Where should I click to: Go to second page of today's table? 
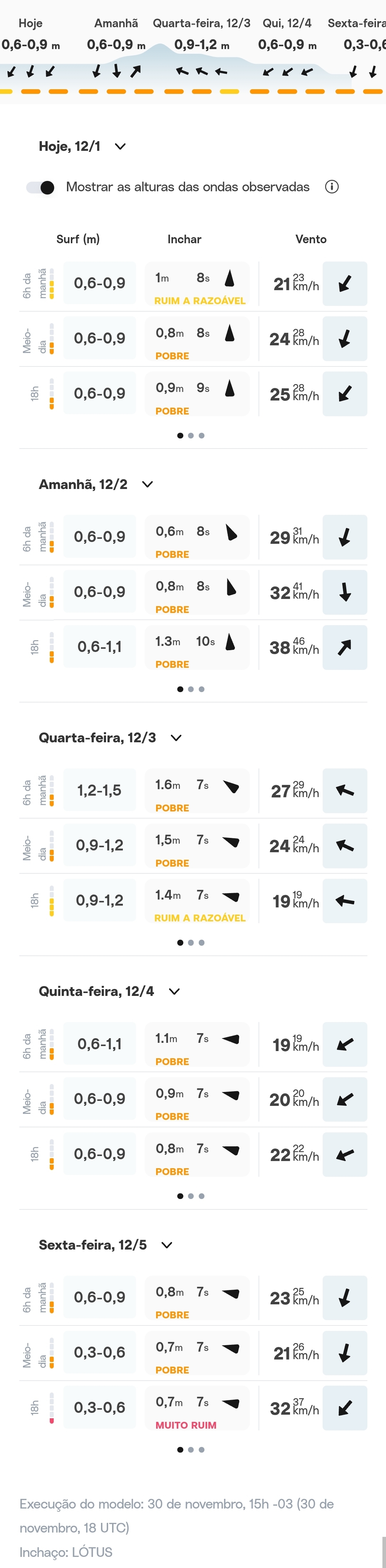191,436
